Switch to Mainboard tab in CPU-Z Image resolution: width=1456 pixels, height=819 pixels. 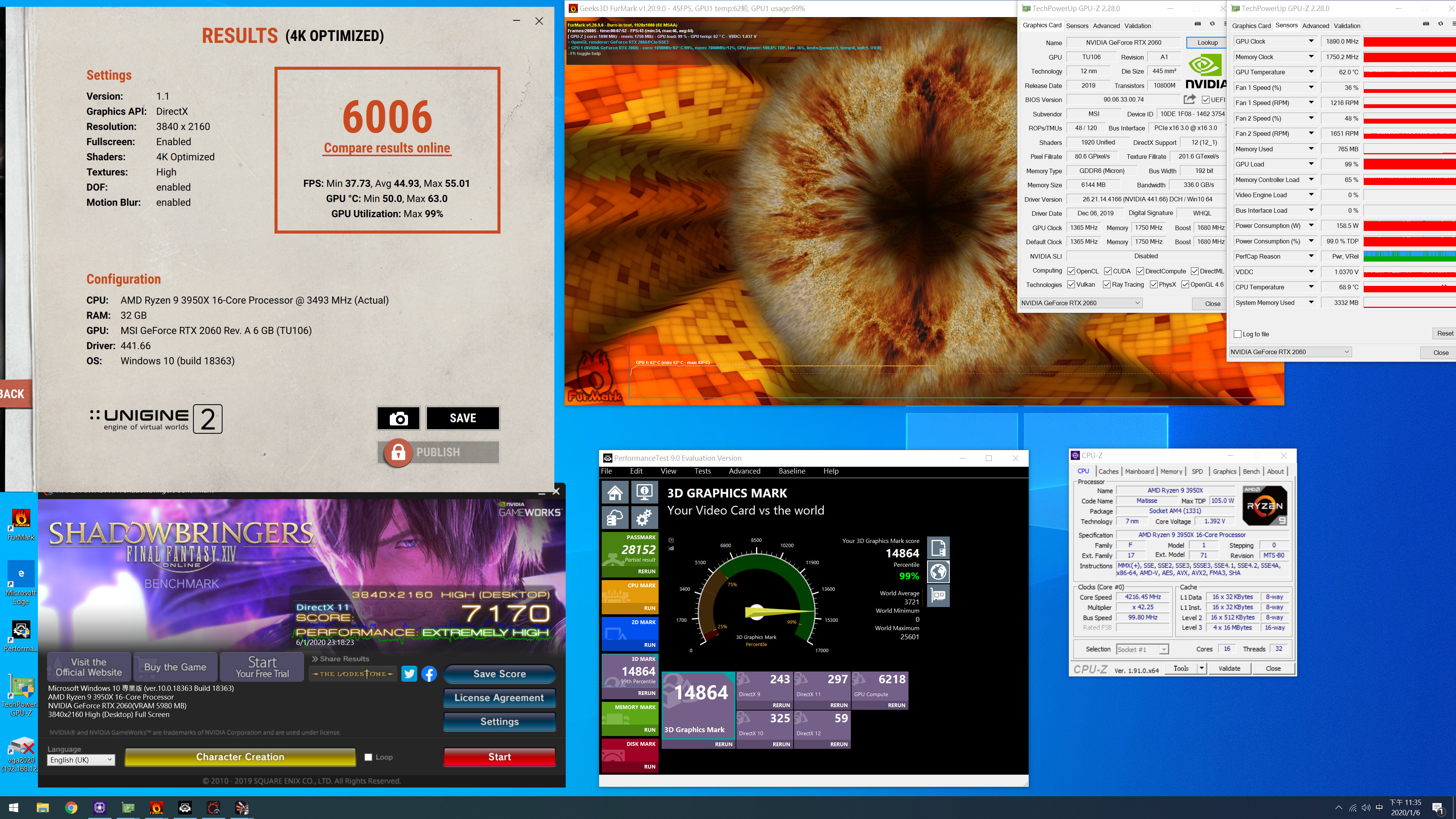click(x=1139, y=471)
